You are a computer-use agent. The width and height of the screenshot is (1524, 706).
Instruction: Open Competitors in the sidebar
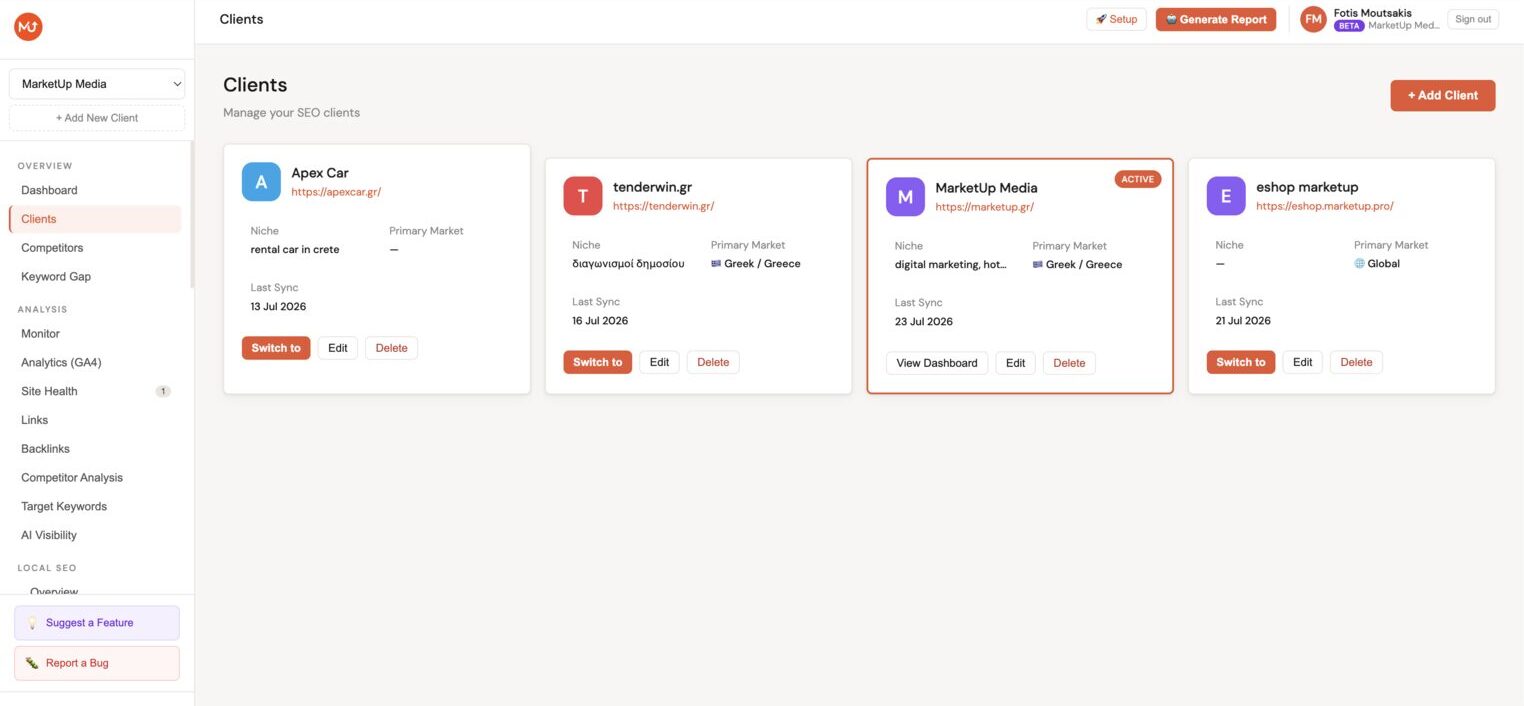coord(95,248)
